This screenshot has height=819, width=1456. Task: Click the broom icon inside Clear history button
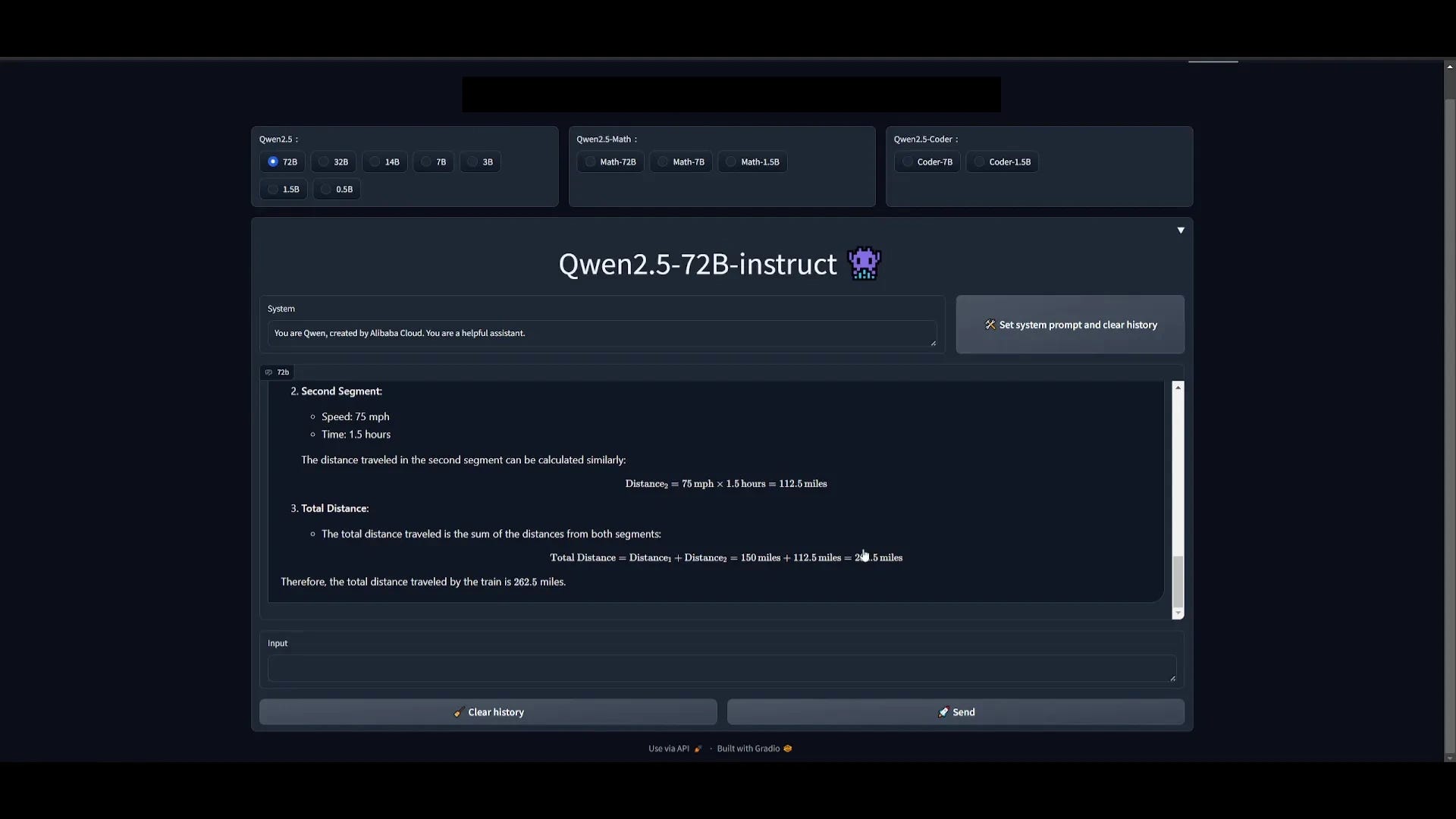point(459,712)
